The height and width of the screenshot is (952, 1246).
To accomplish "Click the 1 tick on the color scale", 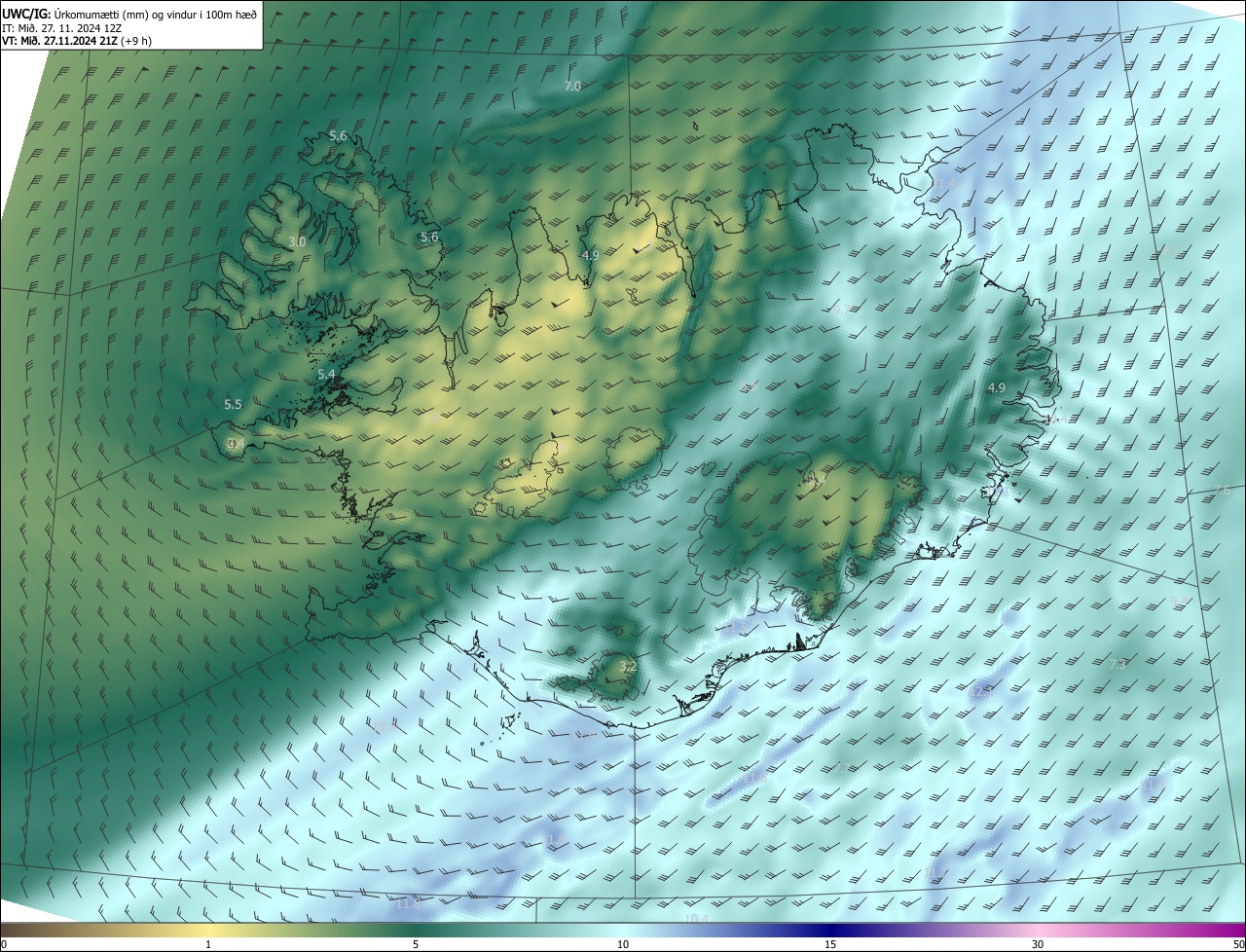I will pos(208,945).
